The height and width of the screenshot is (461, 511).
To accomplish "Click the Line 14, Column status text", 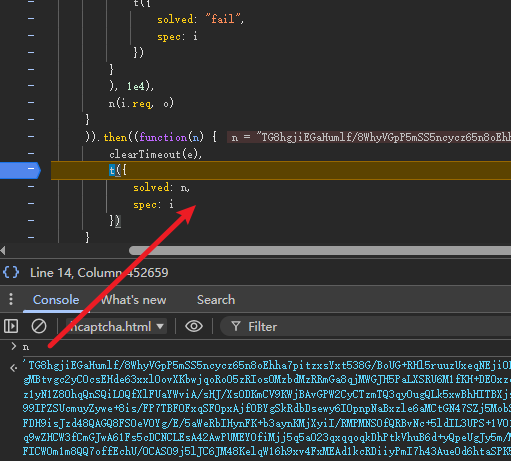I will [x=99, y=273].
